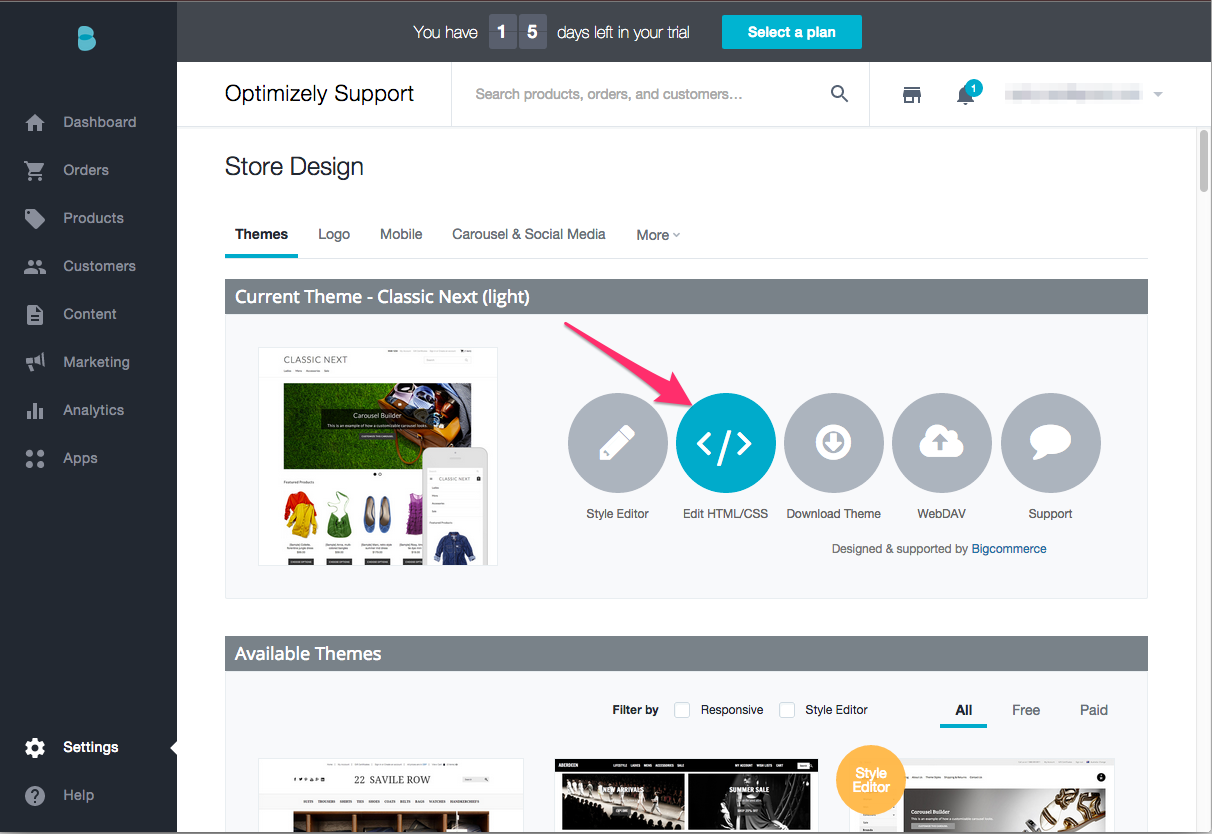The image size is (1212, 834).
Task: Open the Help menu label
Action: coord(79,795)
